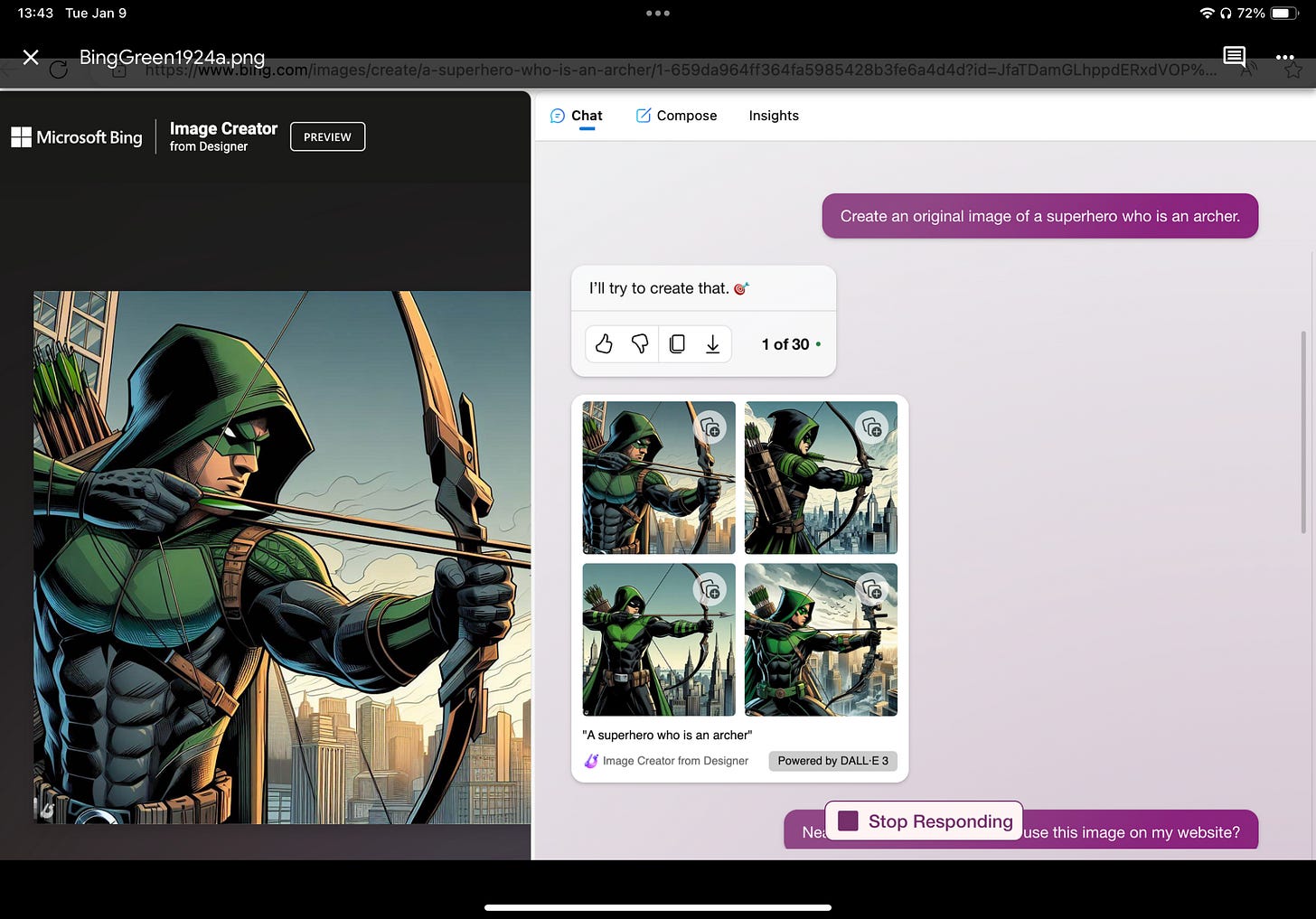Open the comment icon in top bar
This screenshot has width=1316, height=919.
pos(1234,57)
